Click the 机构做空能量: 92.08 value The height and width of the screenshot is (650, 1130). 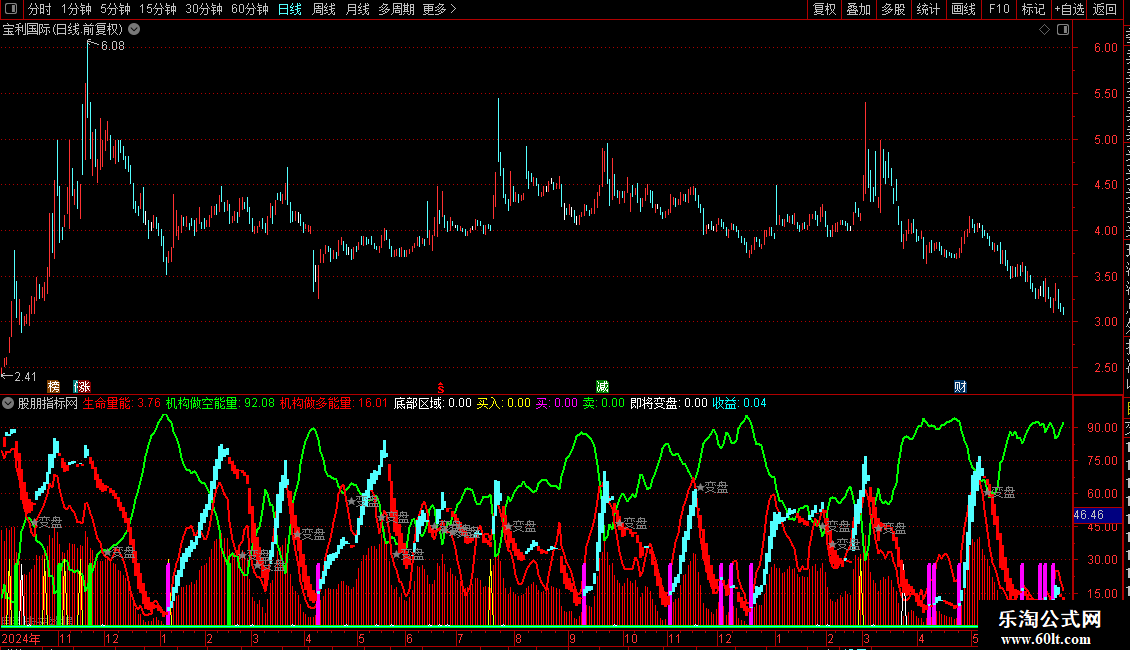pos(221,404)
